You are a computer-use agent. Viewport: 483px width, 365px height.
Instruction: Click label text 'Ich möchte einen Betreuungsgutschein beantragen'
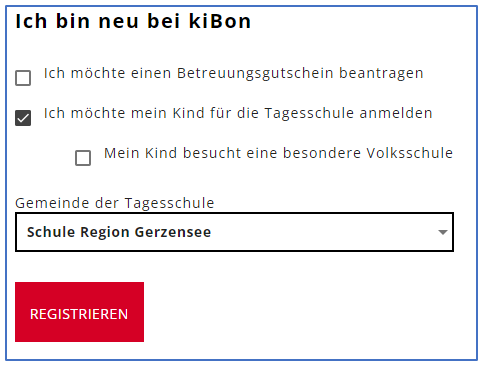pos(234,74)
